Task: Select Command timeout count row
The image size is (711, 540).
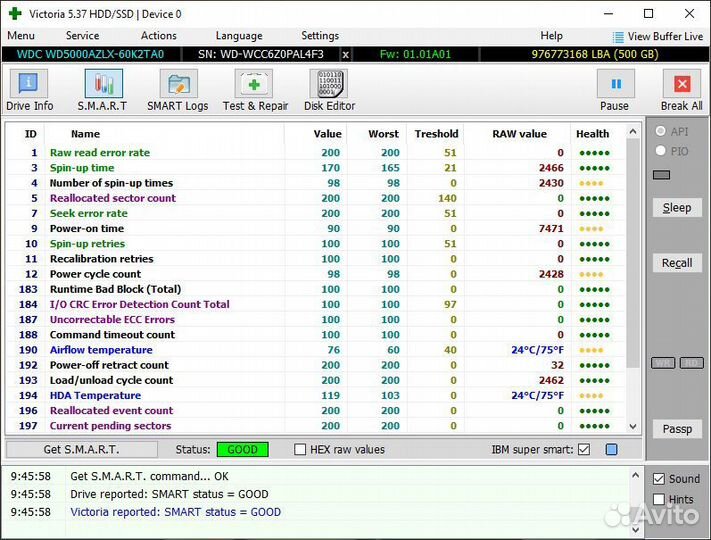Action: point(316,335)
